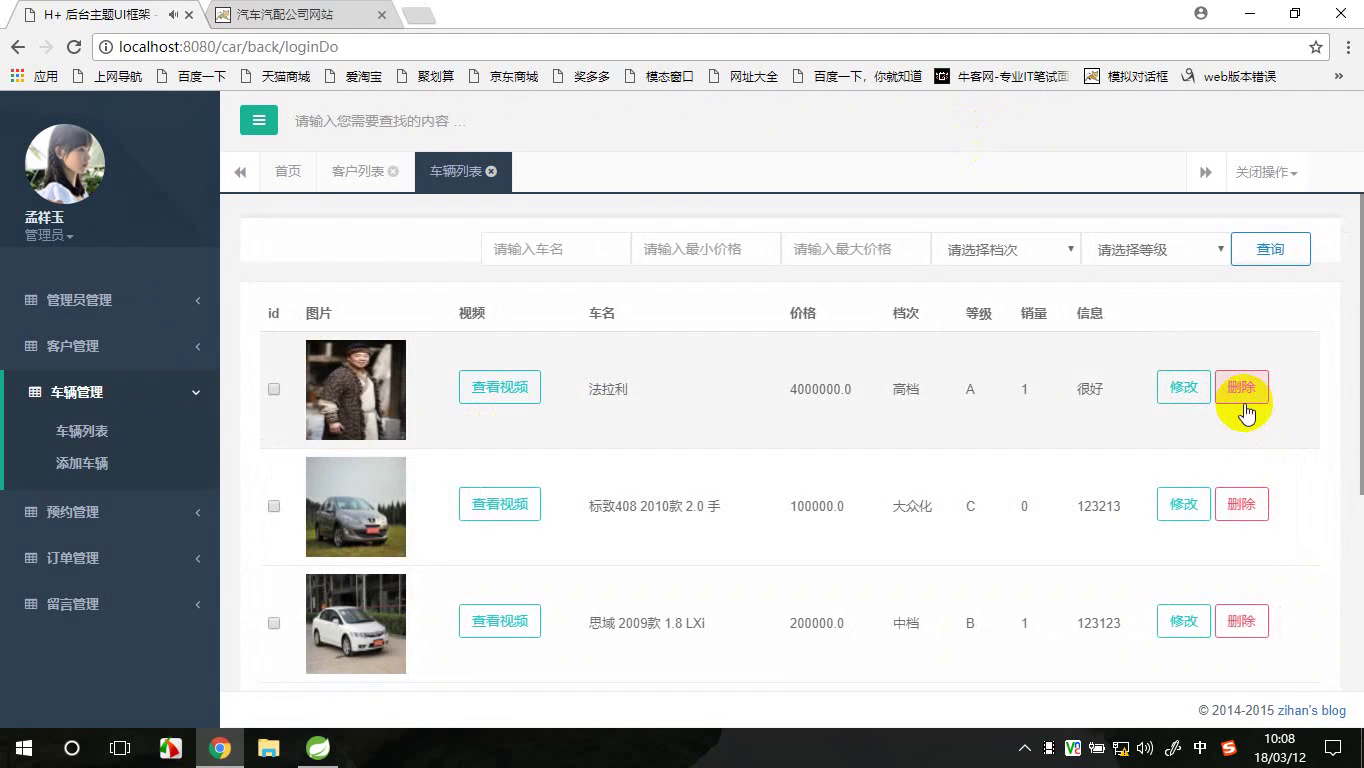1364x768 pixels.
Task: Click the top search box placeholder field
Action: (x=380, y=121)
